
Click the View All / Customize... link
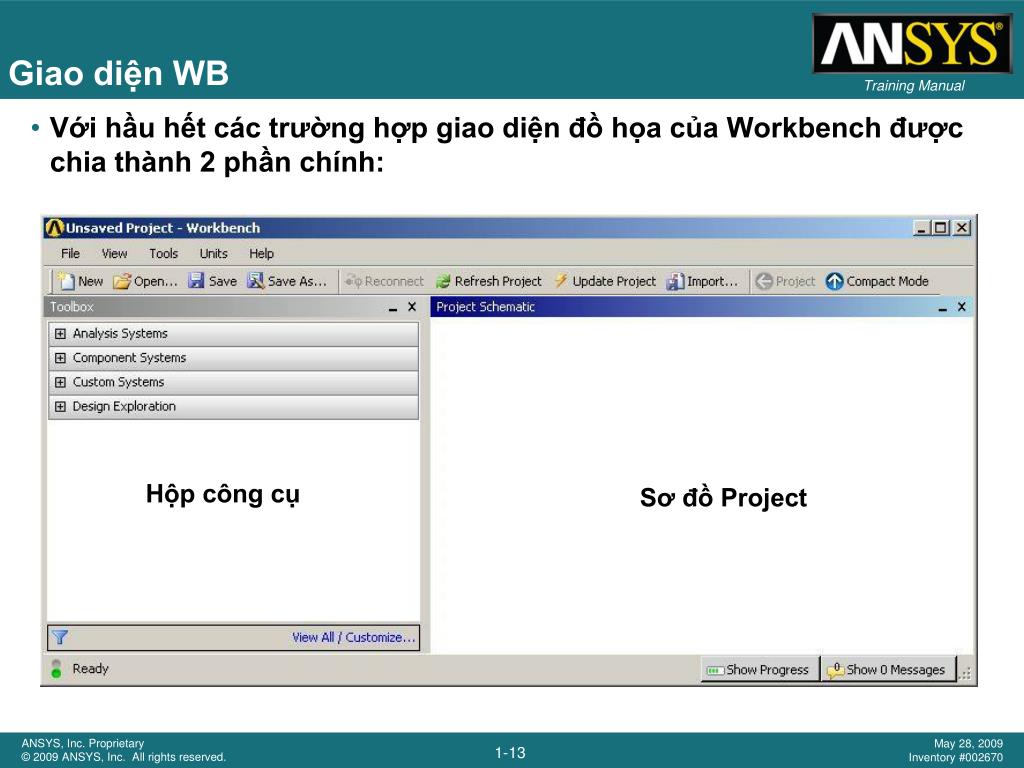[353, 637]
